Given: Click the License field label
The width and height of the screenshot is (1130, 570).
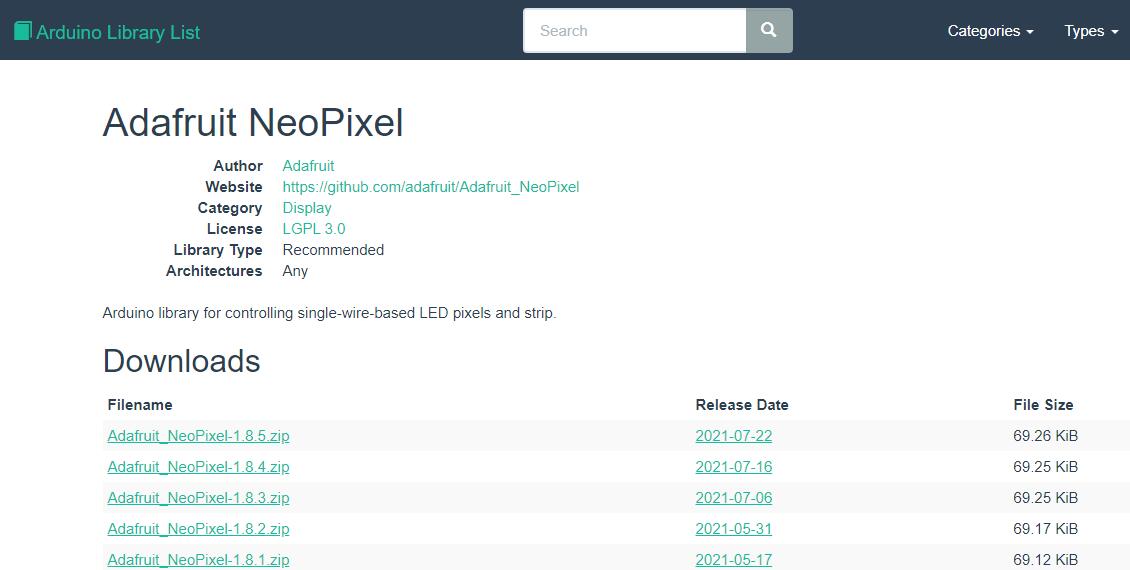Looking at the screenshot, I should pyautogui.click(x=234, y=228).
